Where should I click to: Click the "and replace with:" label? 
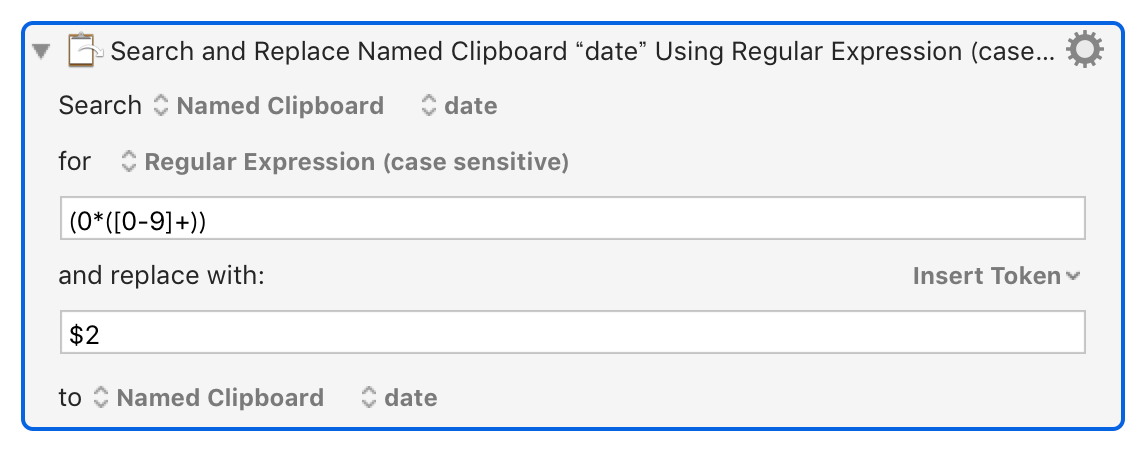tap(161, 276)
